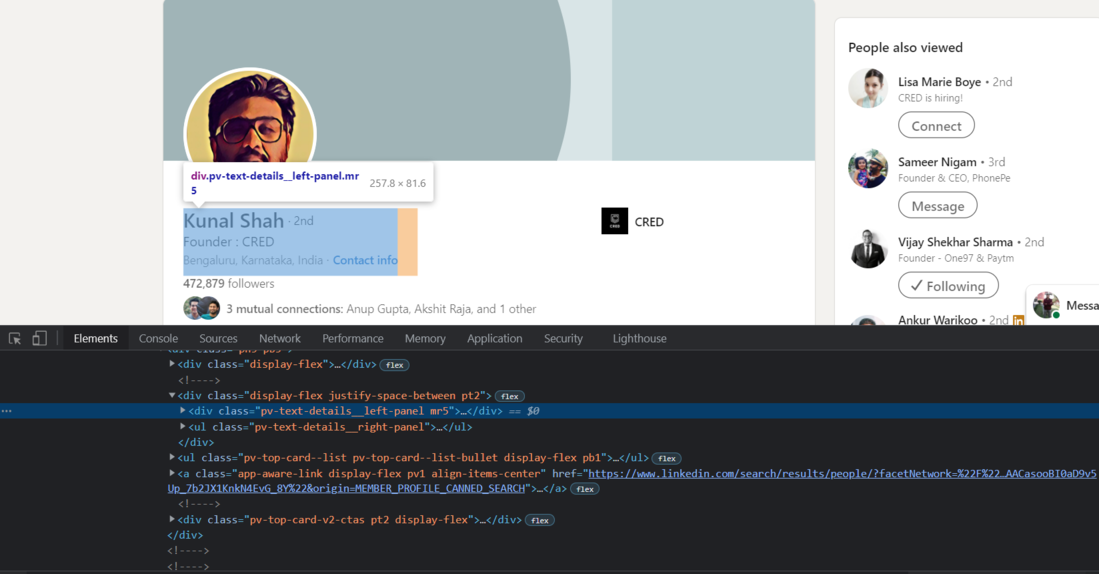Toggle the device toolbar icon
Screen dimensions: 1099x574
click(40, 339)
